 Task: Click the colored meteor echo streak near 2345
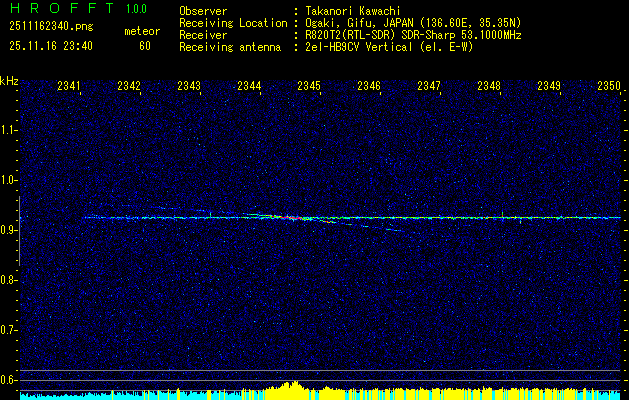[300, 217]
